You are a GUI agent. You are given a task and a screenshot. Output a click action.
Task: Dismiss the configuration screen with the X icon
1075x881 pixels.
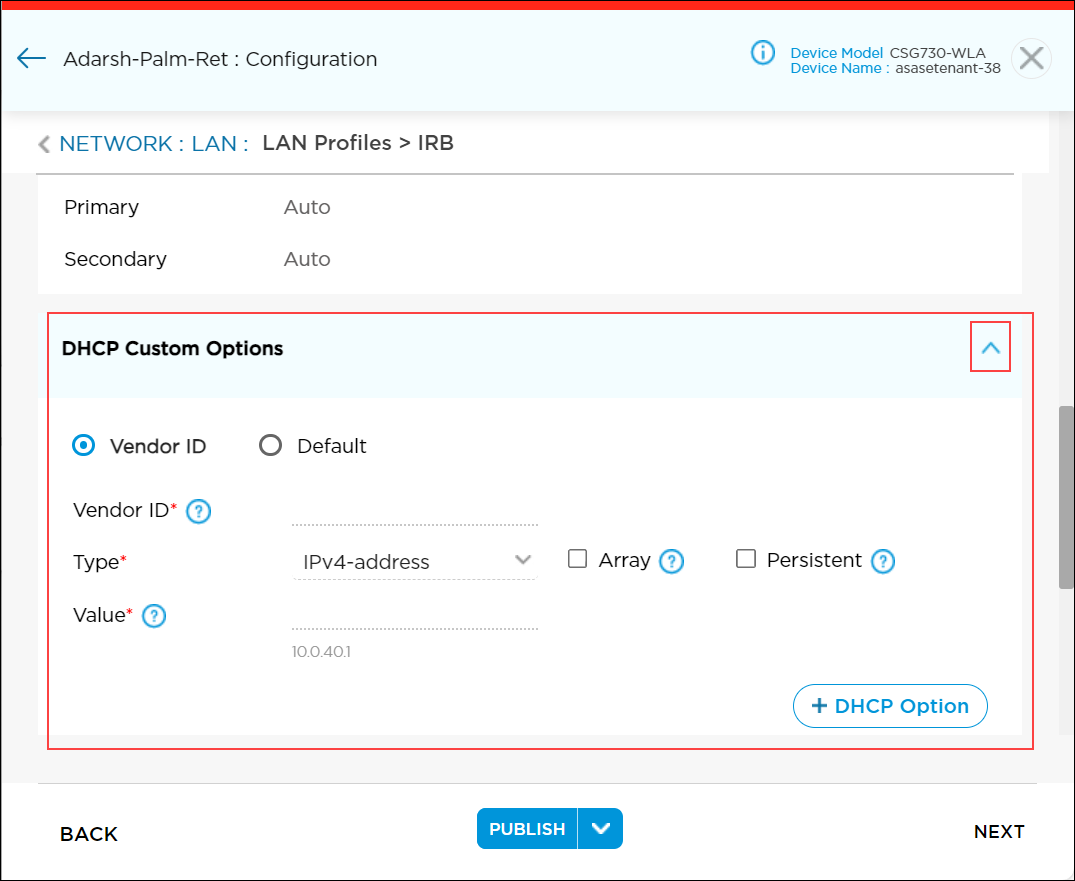1031,59
